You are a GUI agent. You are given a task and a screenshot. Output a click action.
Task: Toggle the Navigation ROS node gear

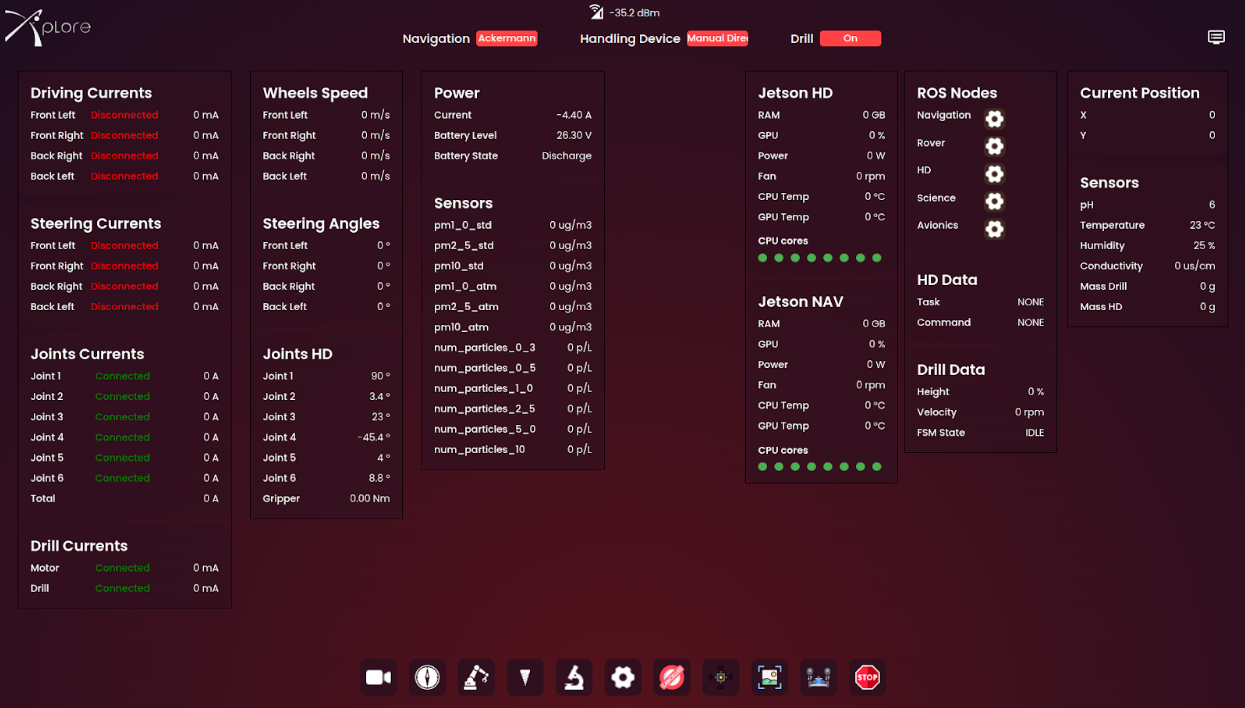coord(994,119)
